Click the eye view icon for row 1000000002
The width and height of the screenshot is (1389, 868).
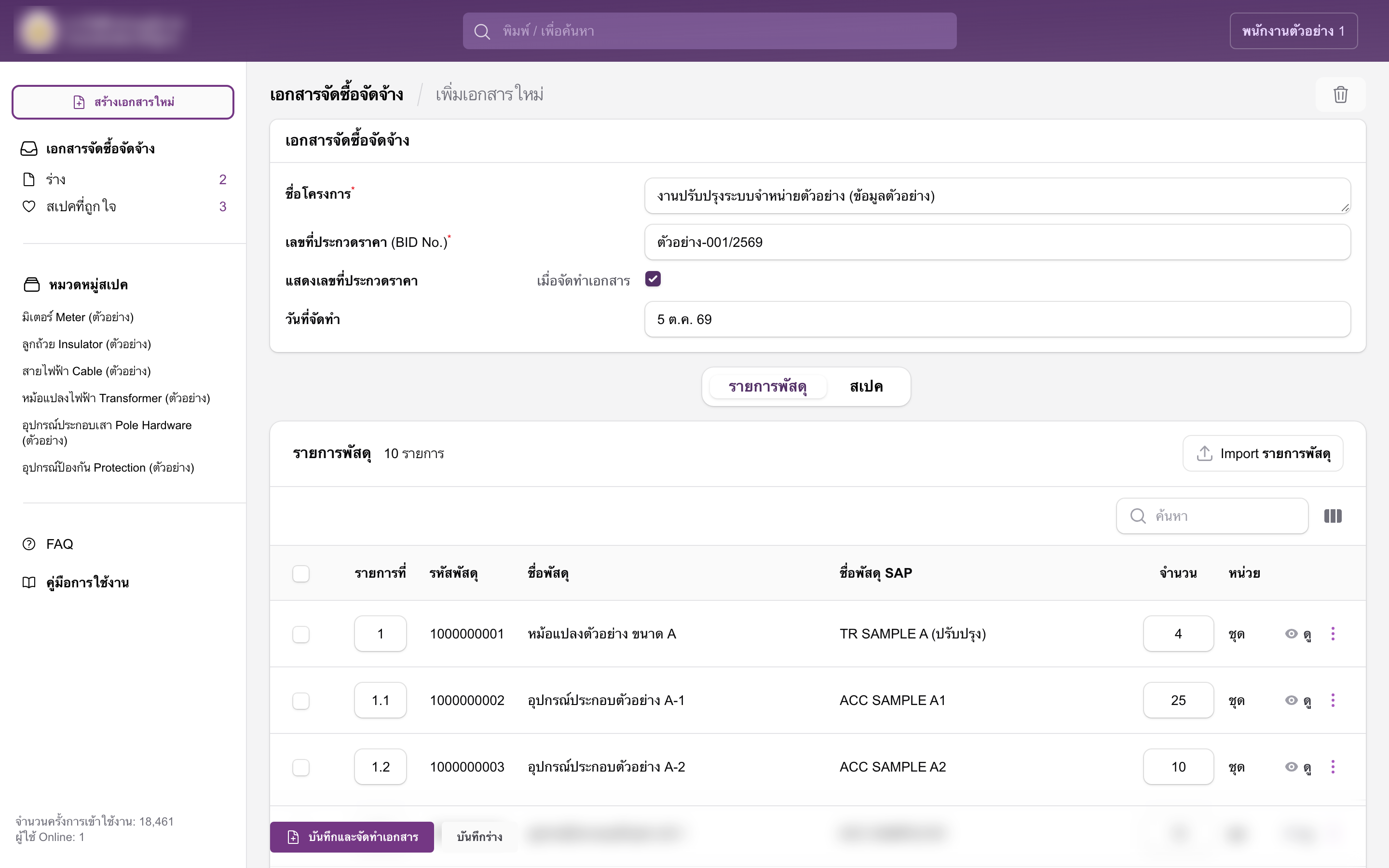(x=1291, y=700)
